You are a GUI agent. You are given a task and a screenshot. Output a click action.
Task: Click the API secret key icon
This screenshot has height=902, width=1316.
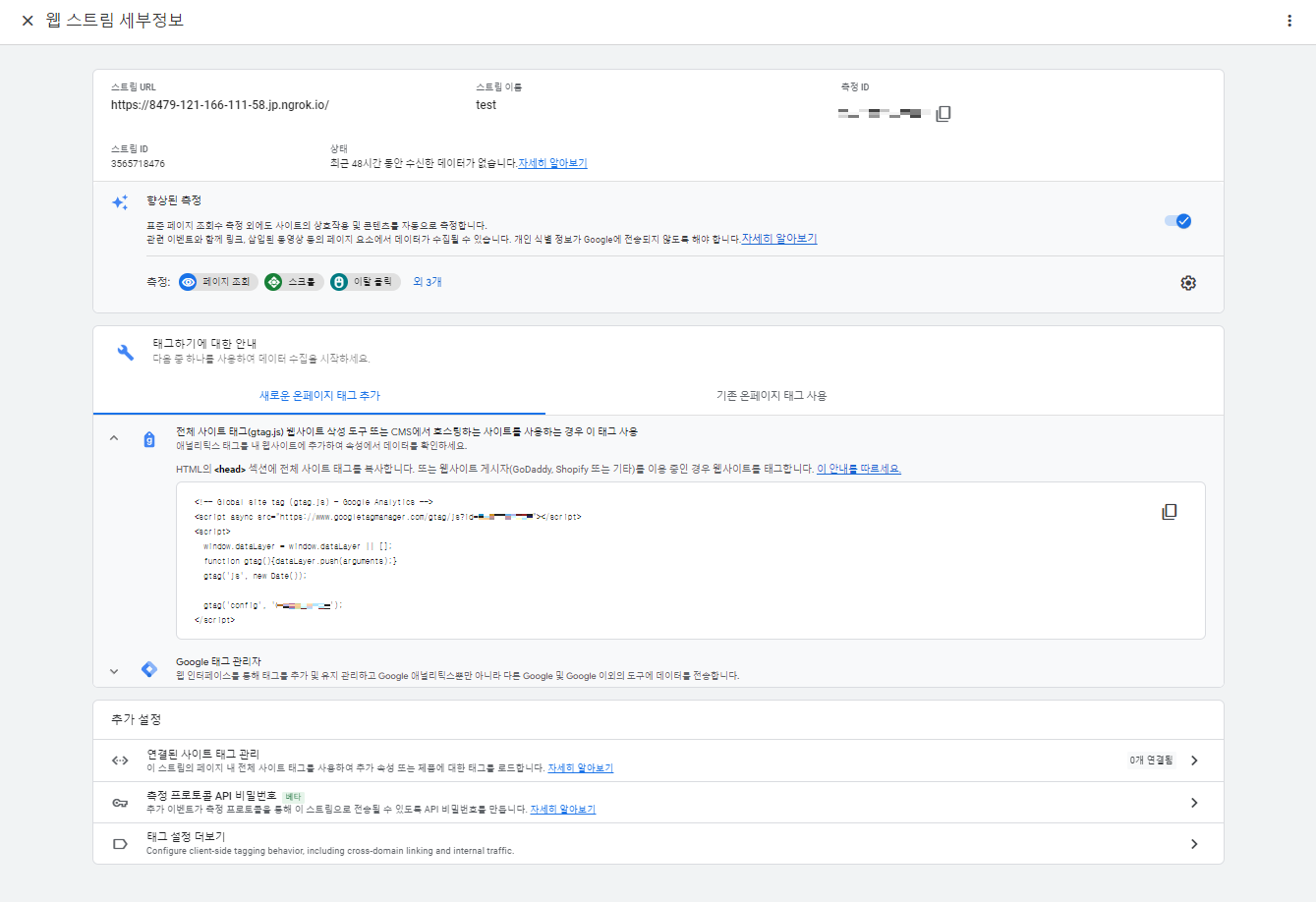click(x=120, y=803)
